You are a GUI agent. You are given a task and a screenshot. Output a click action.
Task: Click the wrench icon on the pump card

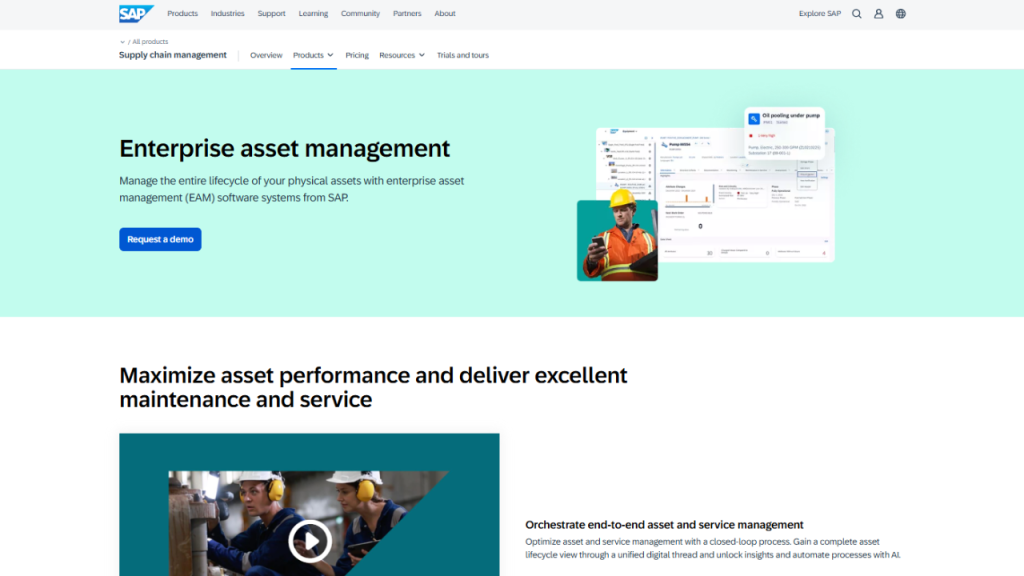754,119
